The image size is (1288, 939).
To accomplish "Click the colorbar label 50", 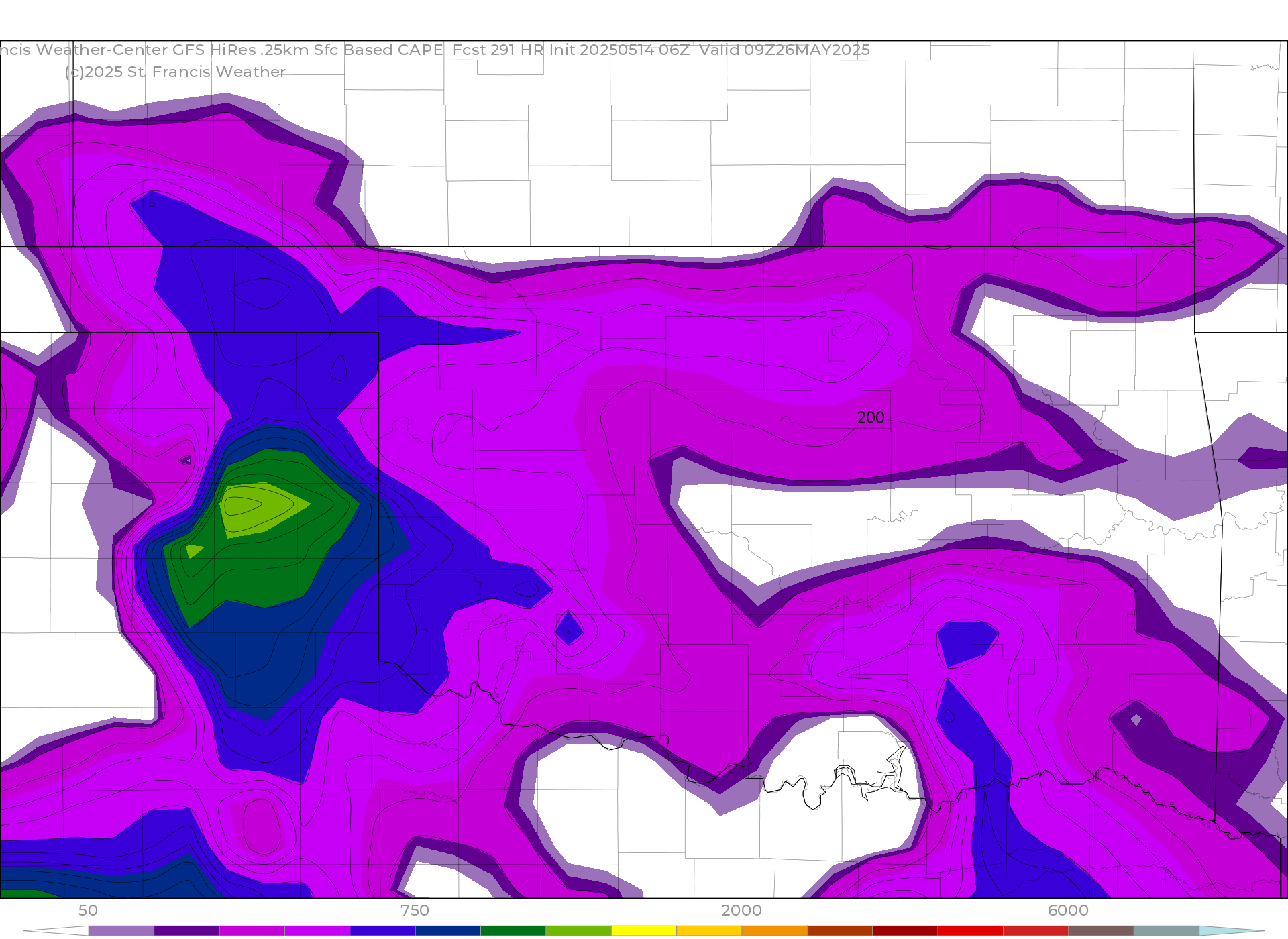I will [x=88, y=910].
